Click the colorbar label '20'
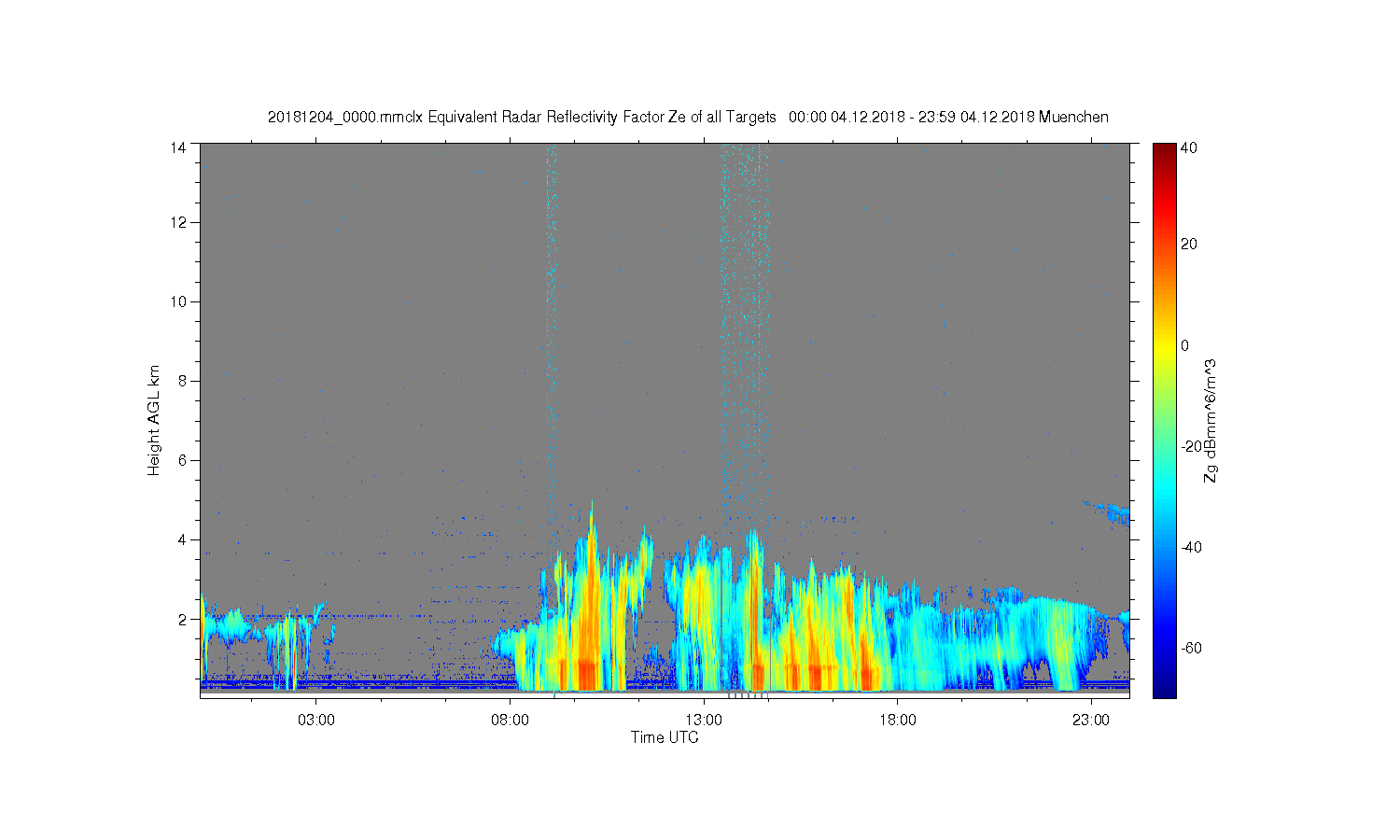1400x840 pixels. pos(1189,245)
